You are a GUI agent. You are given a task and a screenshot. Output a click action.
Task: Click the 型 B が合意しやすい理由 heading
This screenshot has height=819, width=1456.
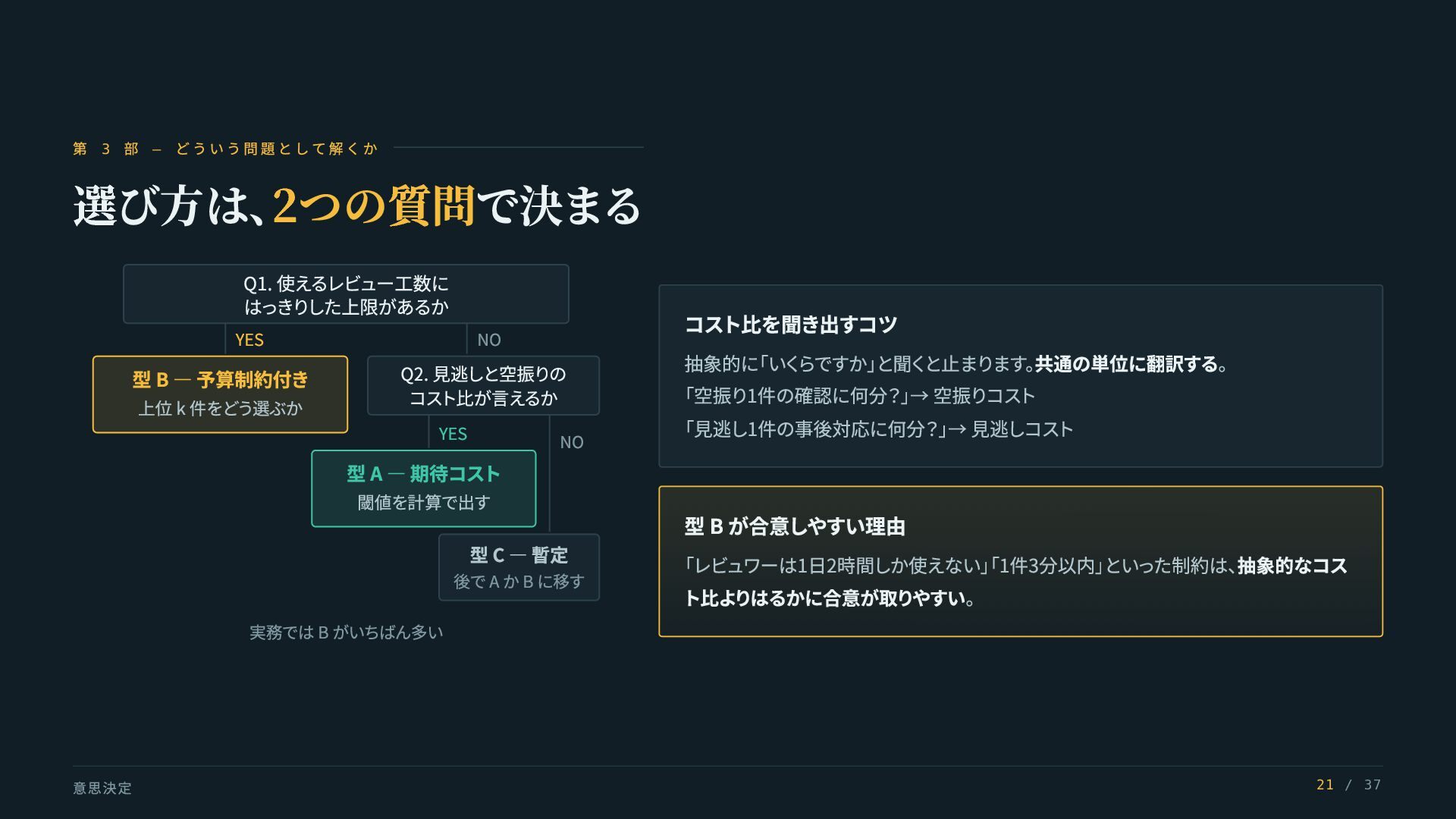[x=795, y=526]
